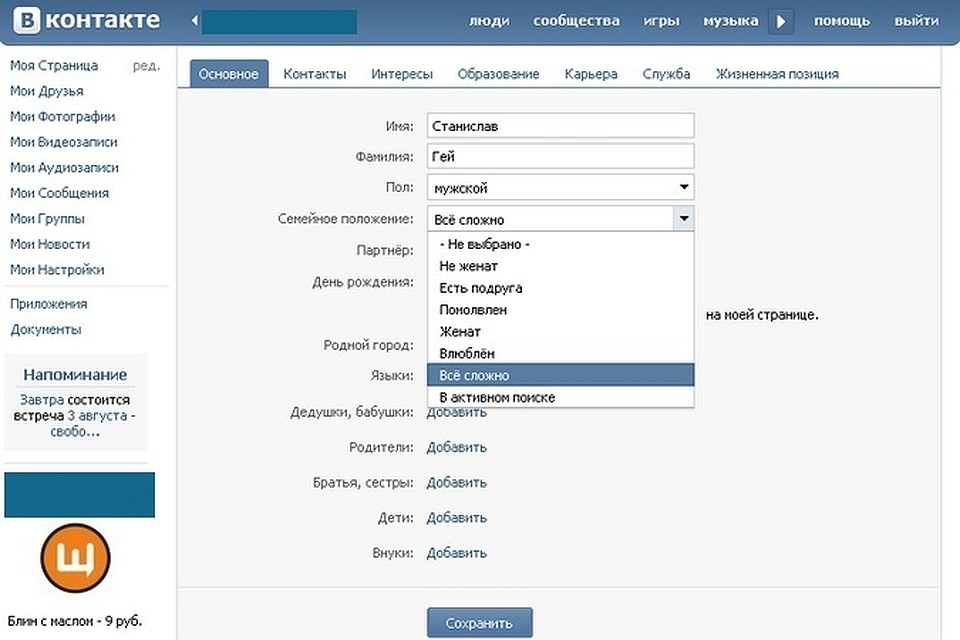Select 'Помолвлен' option

click(560, 310)
